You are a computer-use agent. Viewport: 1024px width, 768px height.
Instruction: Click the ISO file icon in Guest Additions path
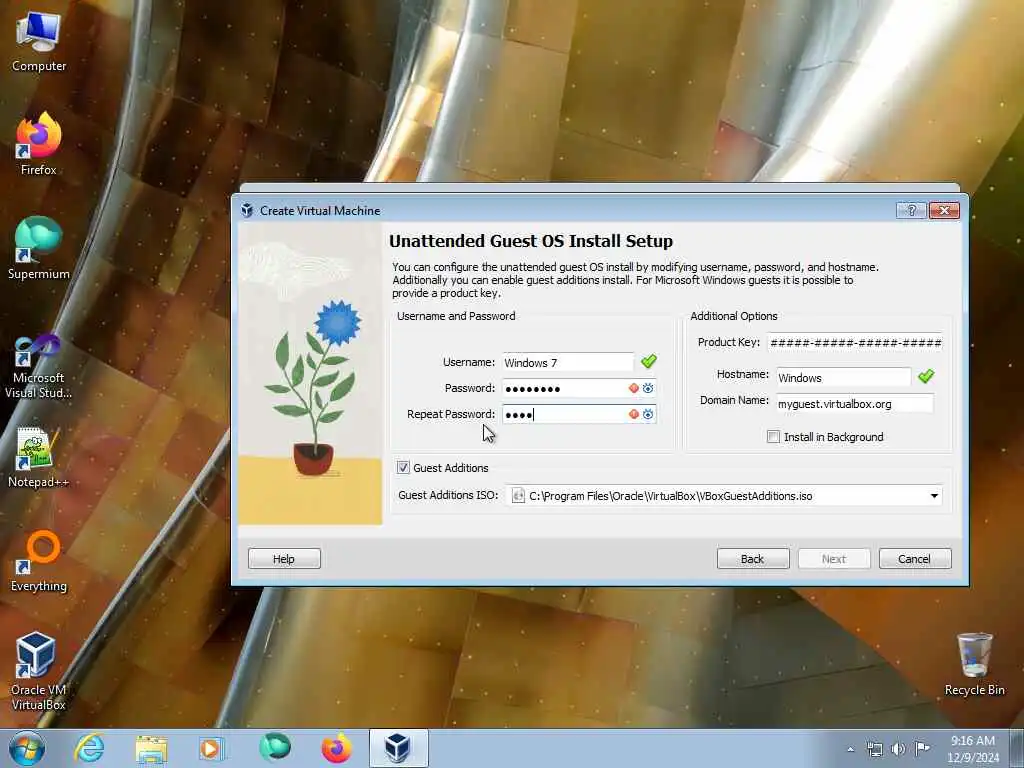518,496
